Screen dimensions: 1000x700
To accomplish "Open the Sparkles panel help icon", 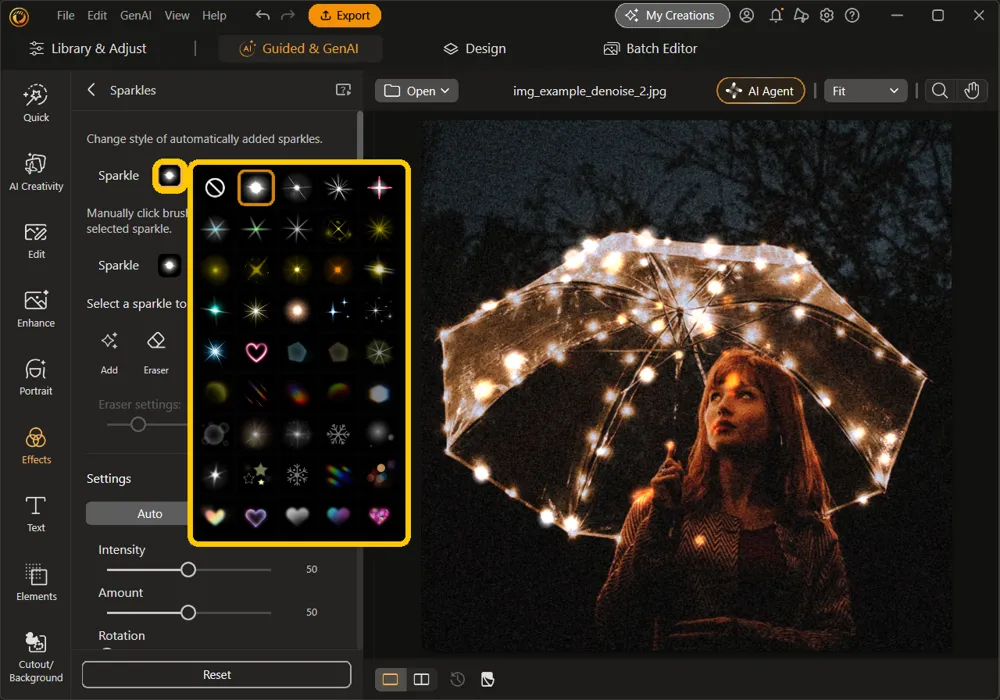I will pos(343,90).
